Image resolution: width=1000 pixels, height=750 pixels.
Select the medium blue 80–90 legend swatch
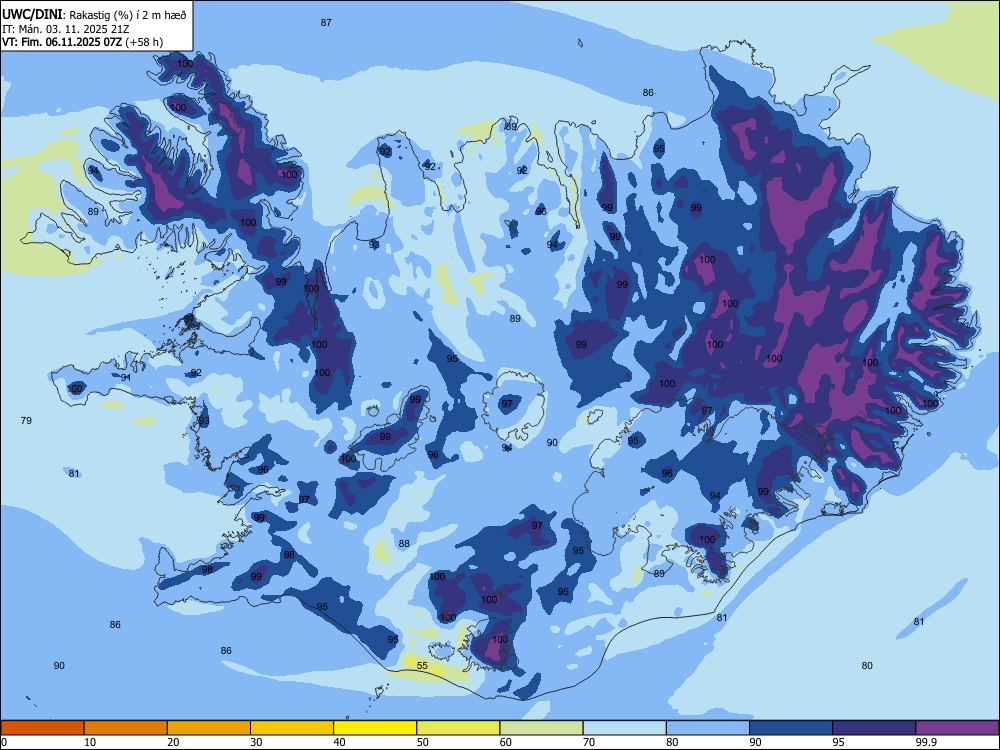[x=708, y=728]
